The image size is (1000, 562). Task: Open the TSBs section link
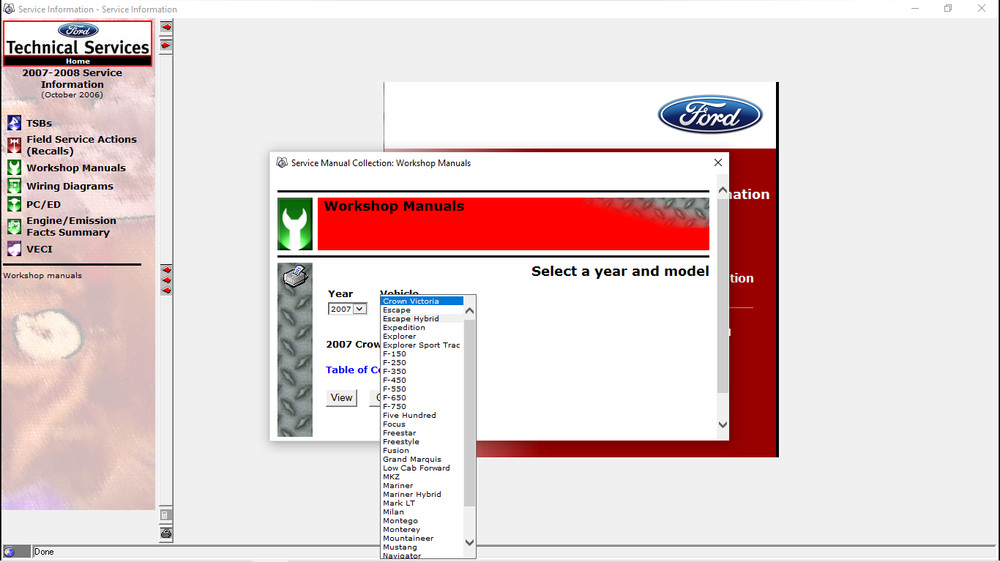(x=39, y=123)
